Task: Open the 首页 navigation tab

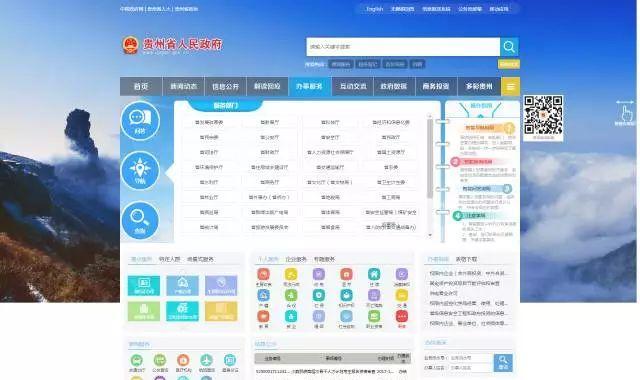Action: point(141,87)
